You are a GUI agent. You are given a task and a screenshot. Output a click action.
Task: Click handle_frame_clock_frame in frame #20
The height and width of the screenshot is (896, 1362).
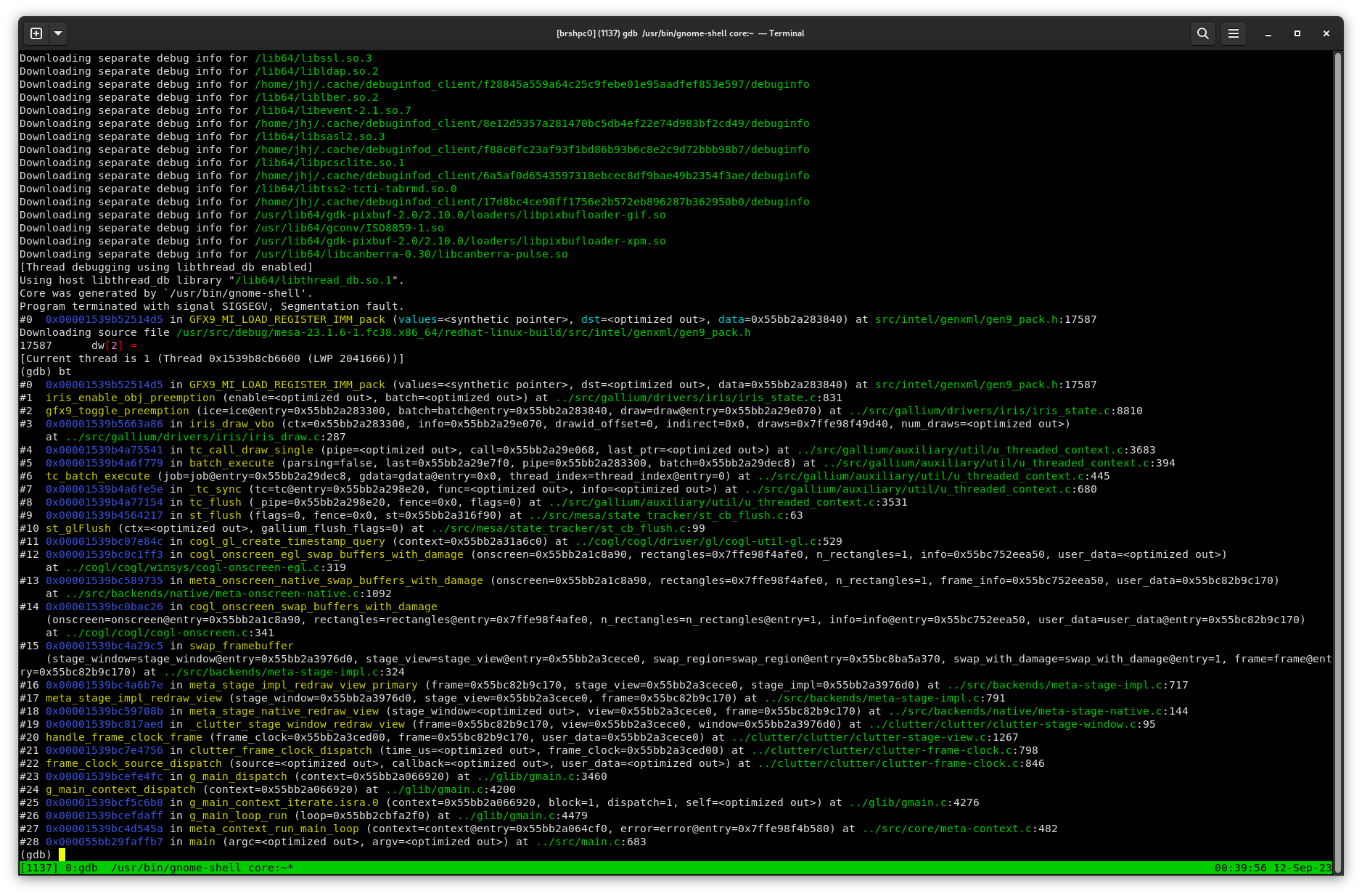pyautogui.click(x=124, y=737)
